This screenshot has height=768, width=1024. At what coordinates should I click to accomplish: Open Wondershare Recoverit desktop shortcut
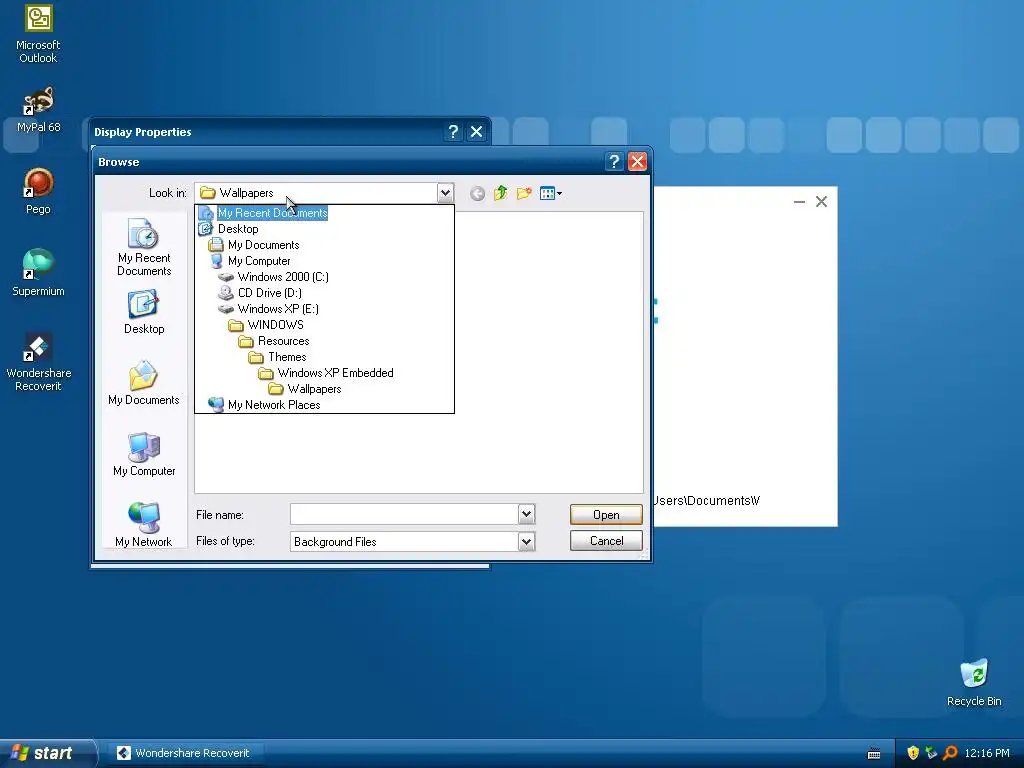(38, 362)
